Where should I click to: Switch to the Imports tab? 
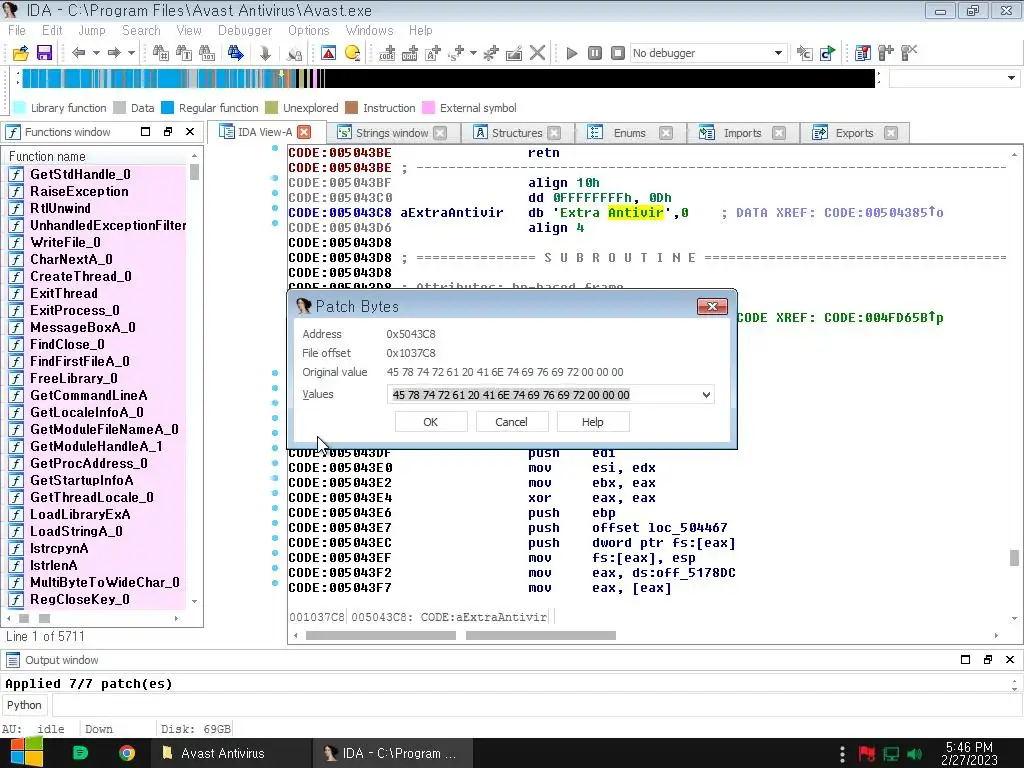(742, 133)
